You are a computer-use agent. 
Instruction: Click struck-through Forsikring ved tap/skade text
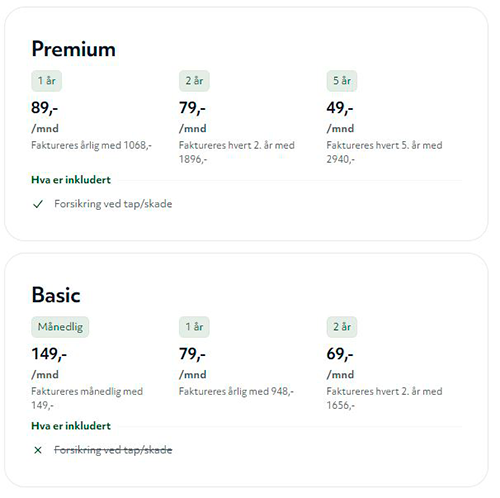(113, 450)
